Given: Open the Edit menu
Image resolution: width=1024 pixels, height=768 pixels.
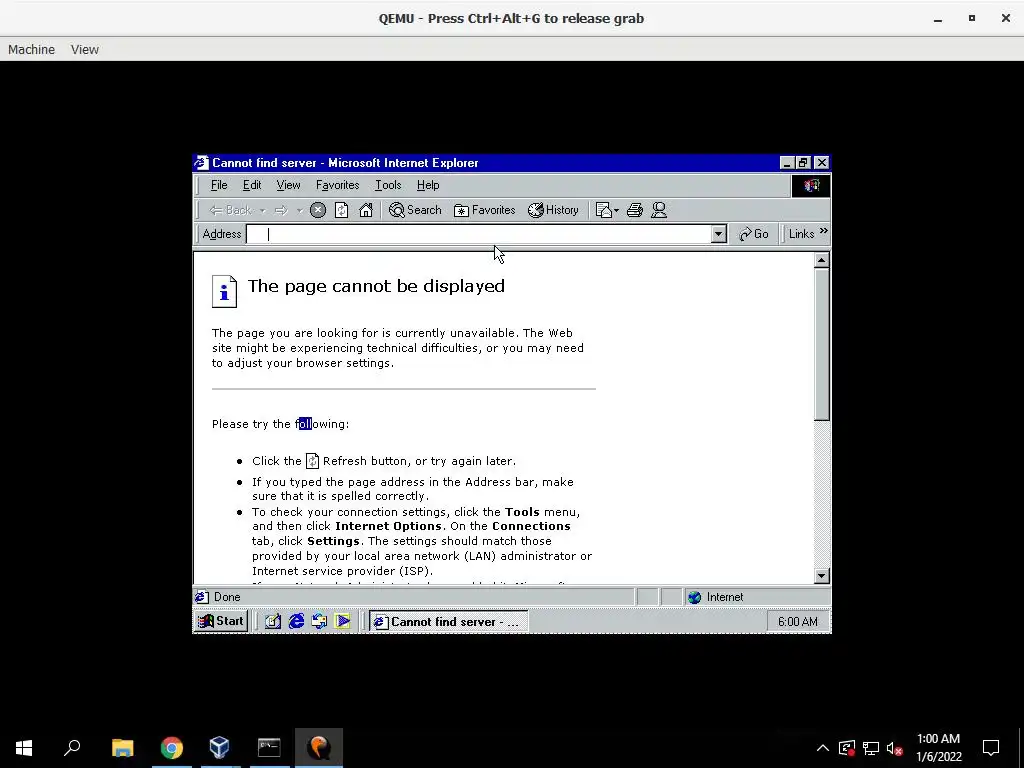Looking at the screenshot, I should coord(252,185).
